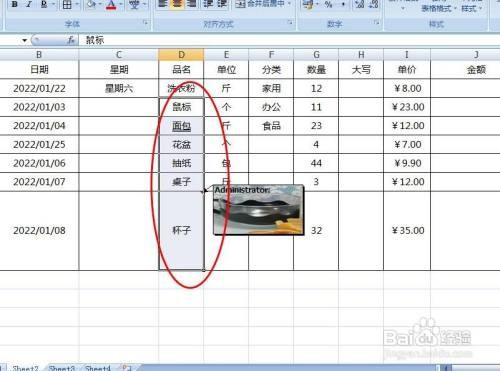Select column G header
The height and width of the screenshot is (371, 500).
pyautogui.click(x=316, y=55)
